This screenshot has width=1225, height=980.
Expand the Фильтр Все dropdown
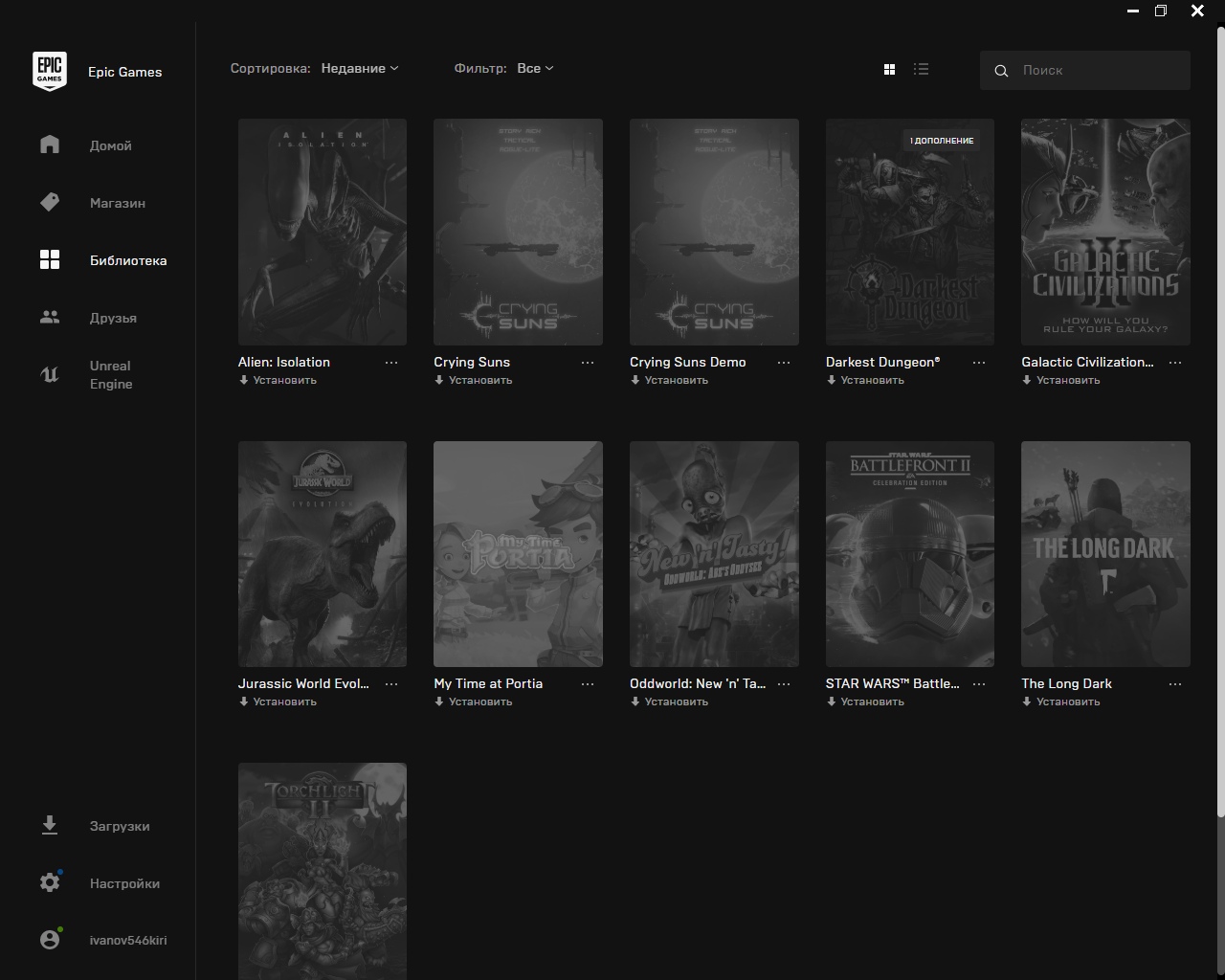535,68
